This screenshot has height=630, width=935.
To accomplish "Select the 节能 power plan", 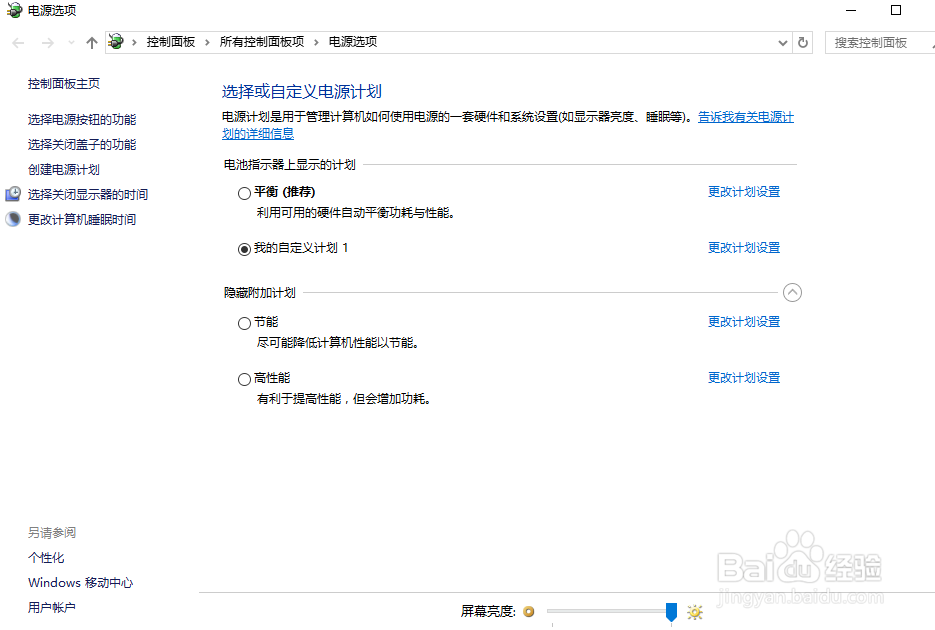I will point(243,322).
